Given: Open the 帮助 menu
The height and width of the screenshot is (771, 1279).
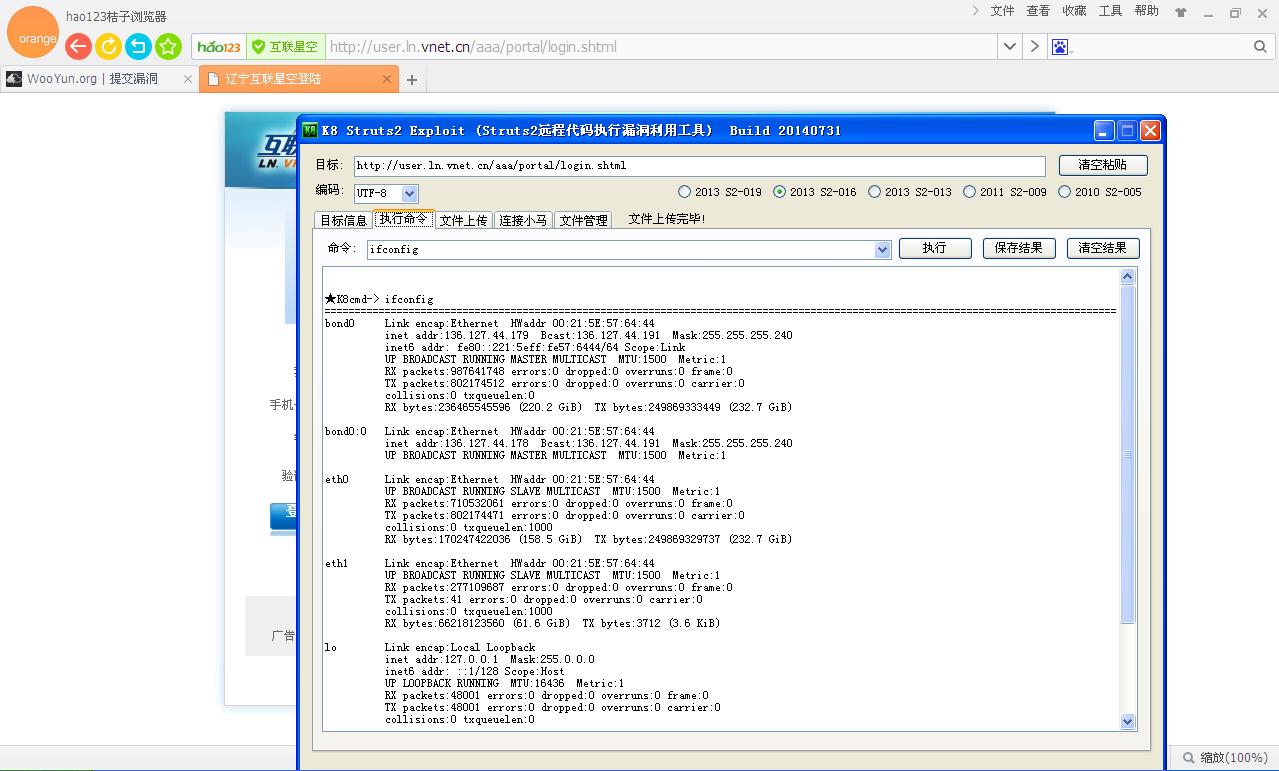Looking at the screenshot, I should click(1147, 11).
